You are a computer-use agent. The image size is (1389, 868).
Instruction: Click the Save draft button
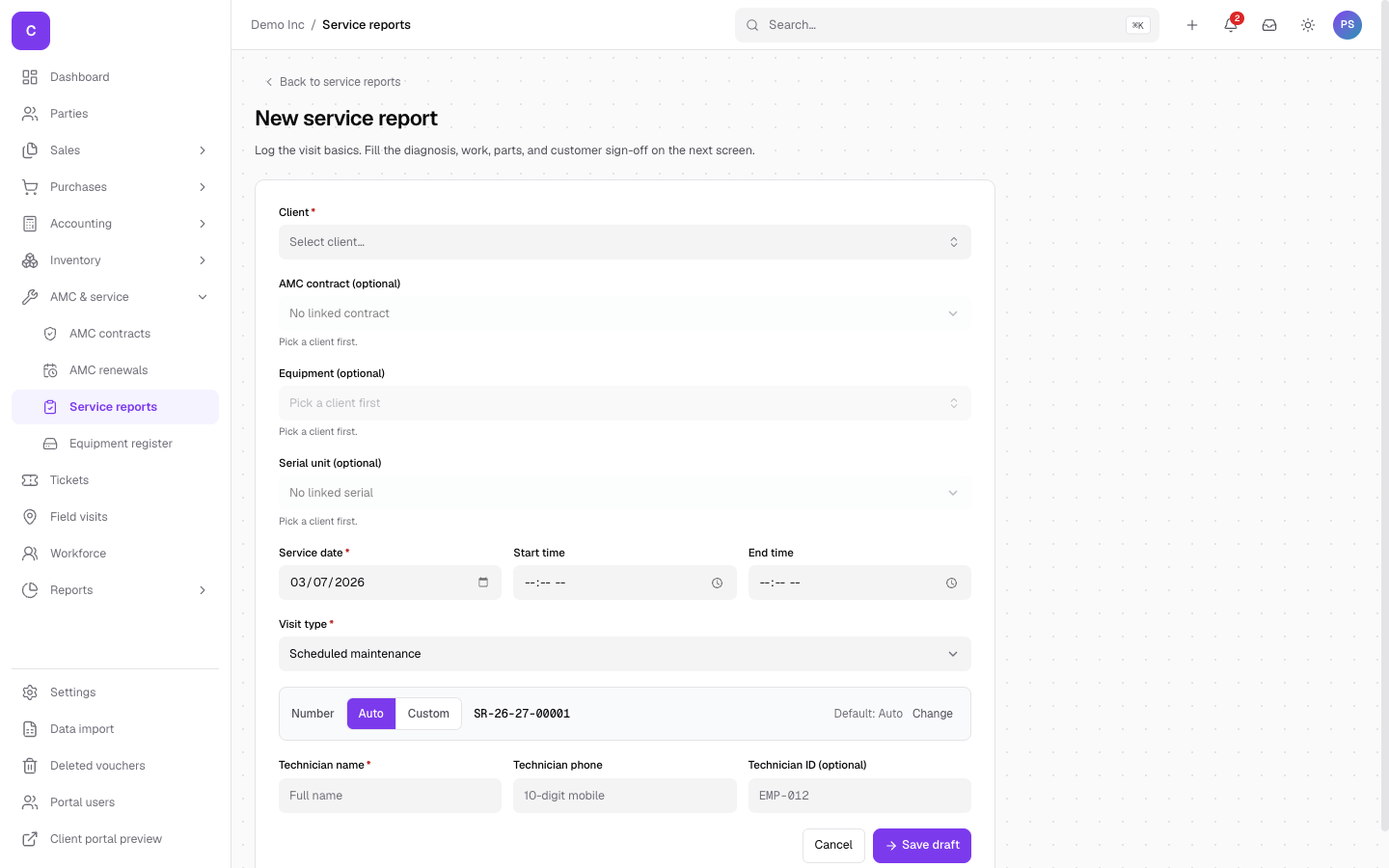[922, 845]
